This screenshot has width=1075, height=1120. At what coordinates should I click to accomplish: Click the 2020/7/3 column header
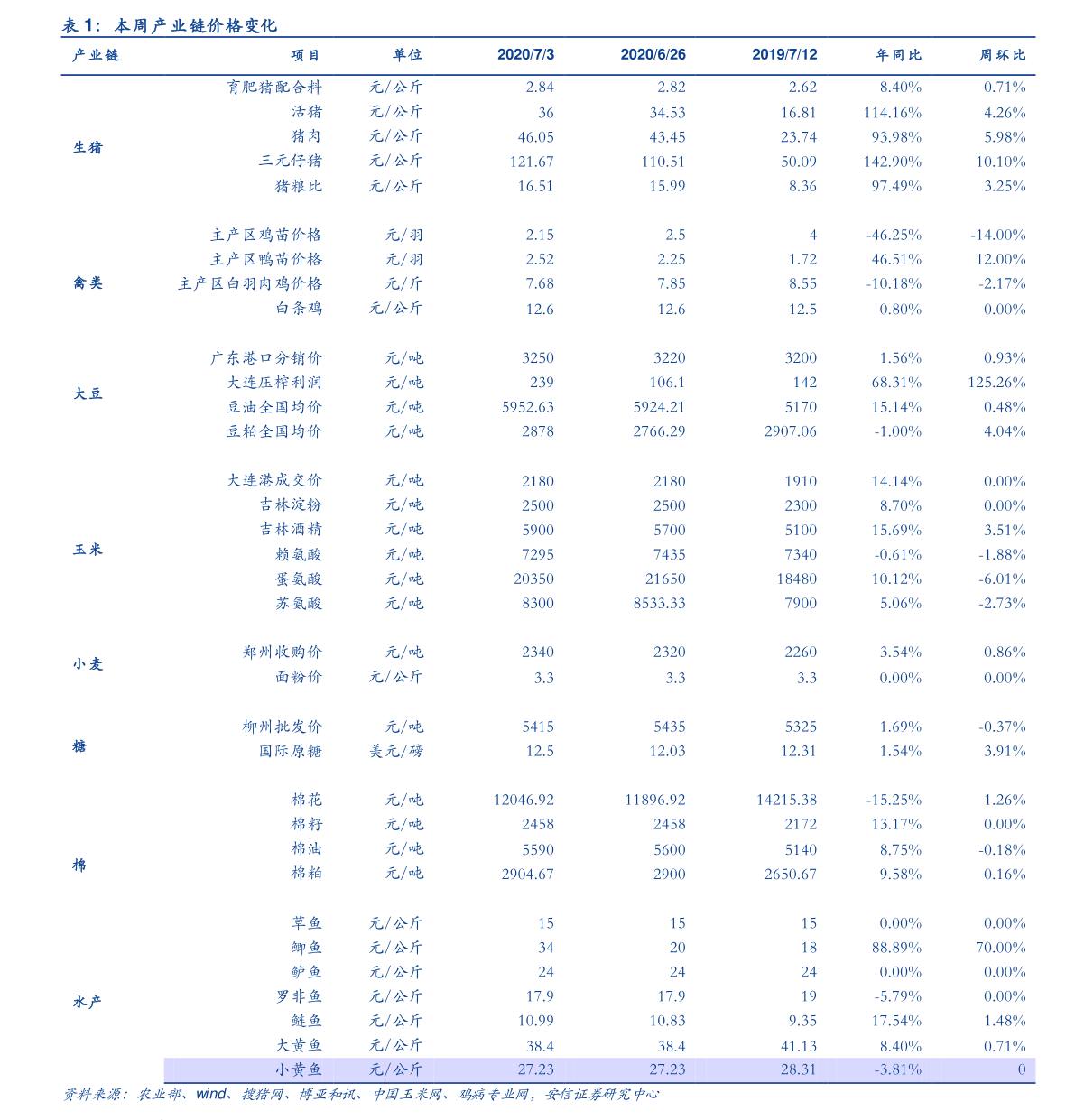pyautogui.click(x=525, y=55)
